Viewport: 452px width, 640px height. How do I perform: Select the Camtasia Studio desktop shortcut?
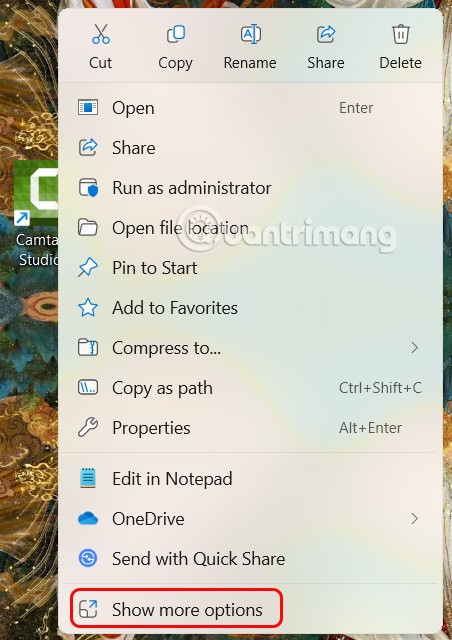pos(36,212)
